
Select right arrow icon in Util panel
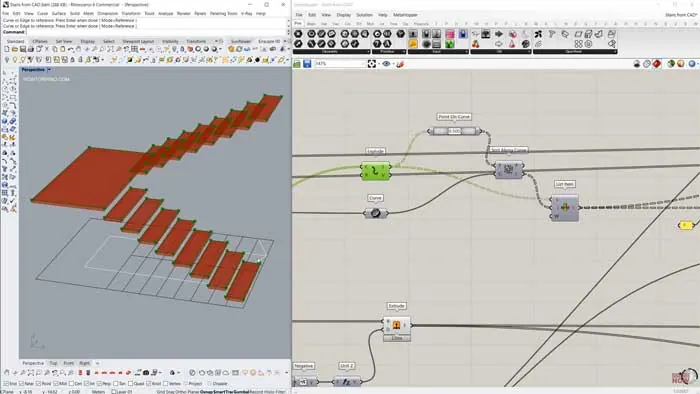click(499, 34)
